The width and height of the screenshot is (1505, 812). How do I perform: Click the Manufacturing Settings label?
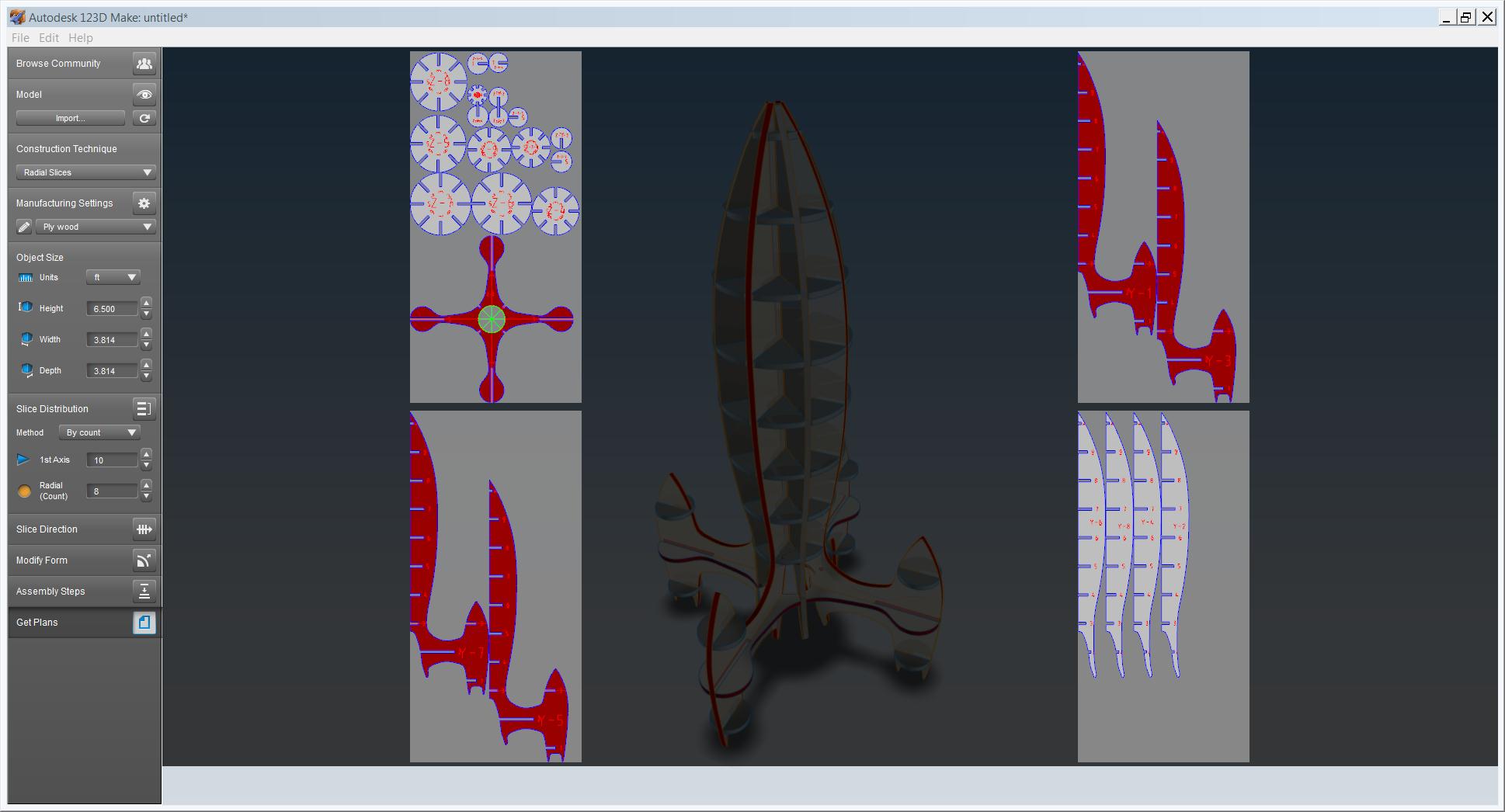[x=64, y=203]
